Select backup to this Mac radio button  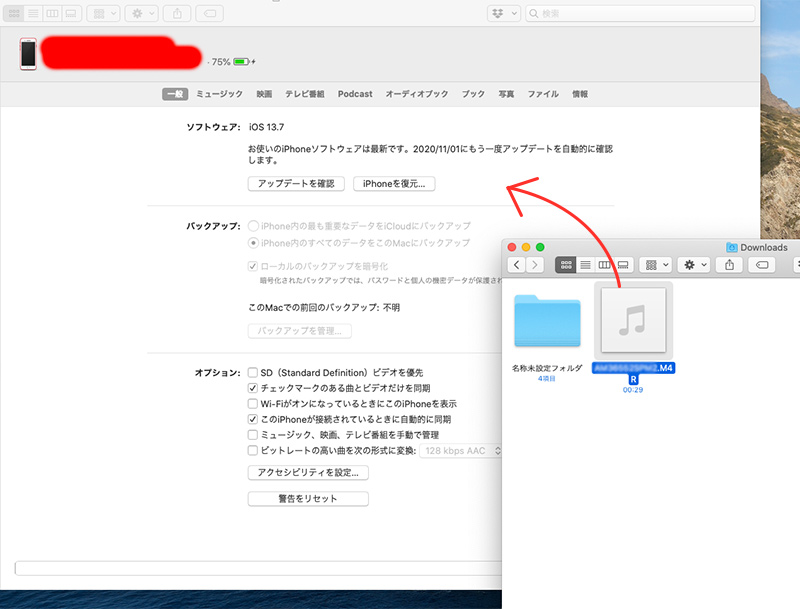point(253,243)
